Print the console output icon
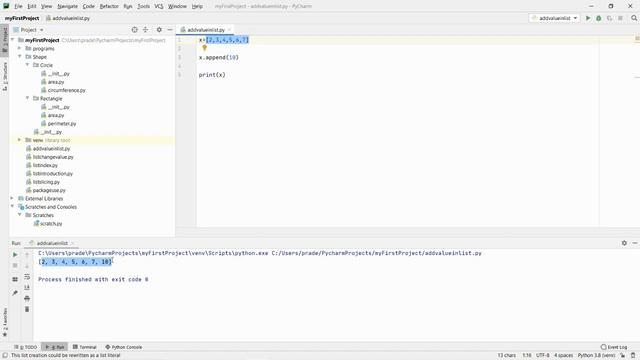This screenshot has height=360, width=640. click(27, 298)
